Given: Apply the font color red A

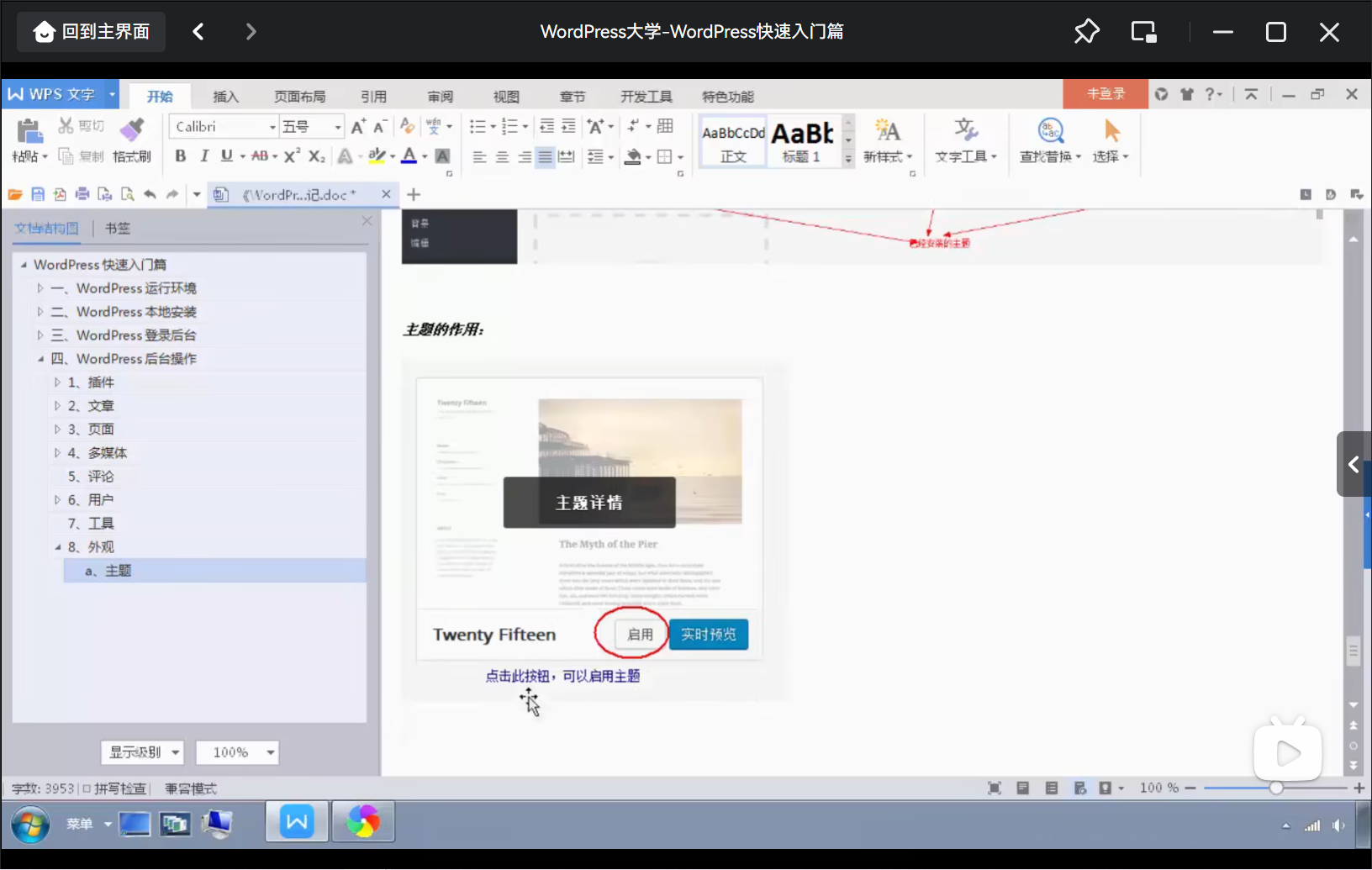Looking at the screenshot, I should click(409, 156).
